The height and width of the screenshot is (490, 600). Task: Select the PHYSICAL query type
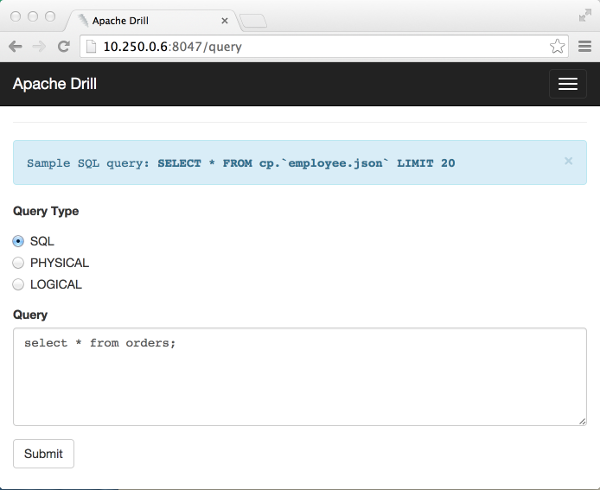tap(18, 263)
